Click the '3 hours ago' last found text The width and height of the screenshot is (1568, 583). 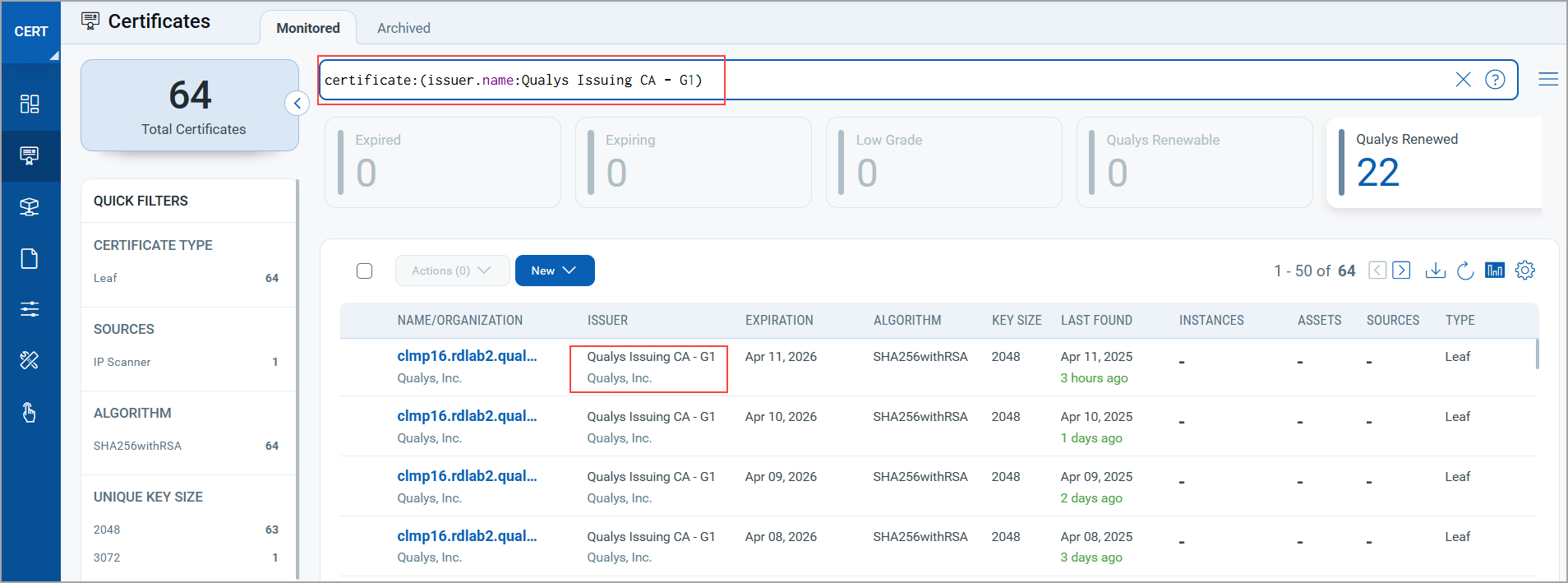pos(1094,378)
